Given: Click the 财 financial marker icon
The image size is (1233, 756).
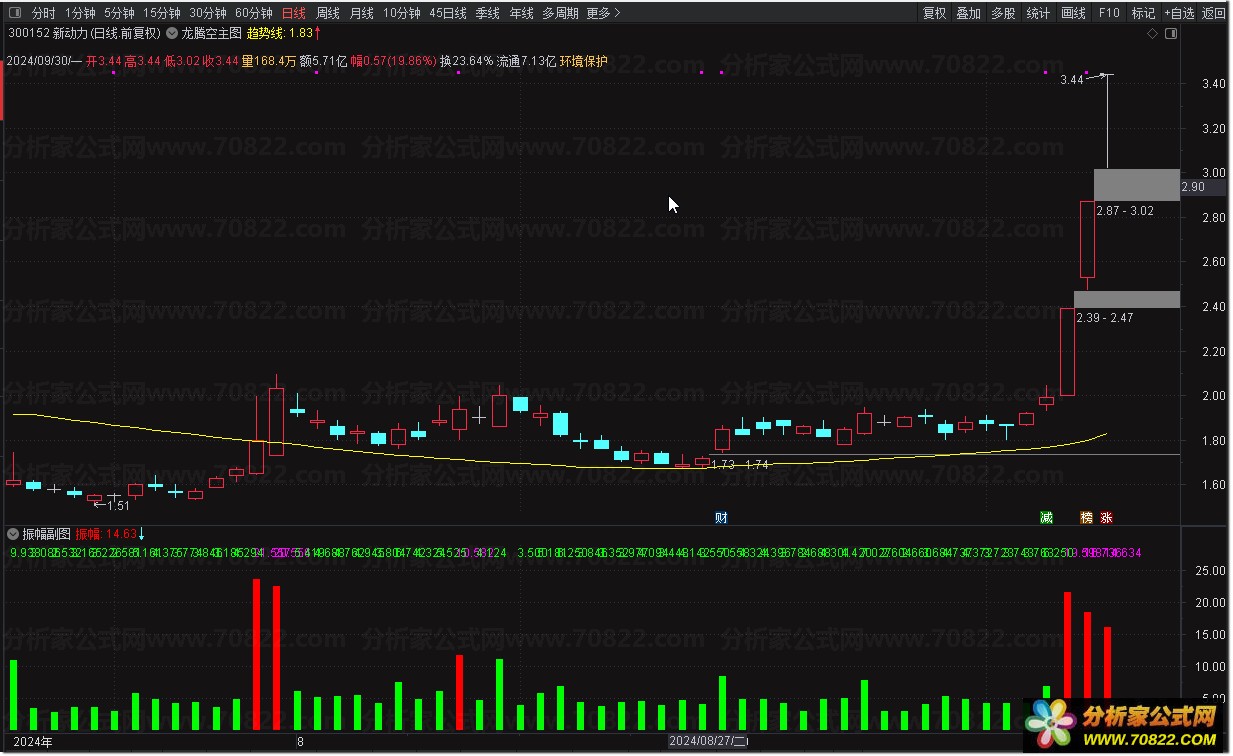Looking at the screenshot, I should click(721, 518).
